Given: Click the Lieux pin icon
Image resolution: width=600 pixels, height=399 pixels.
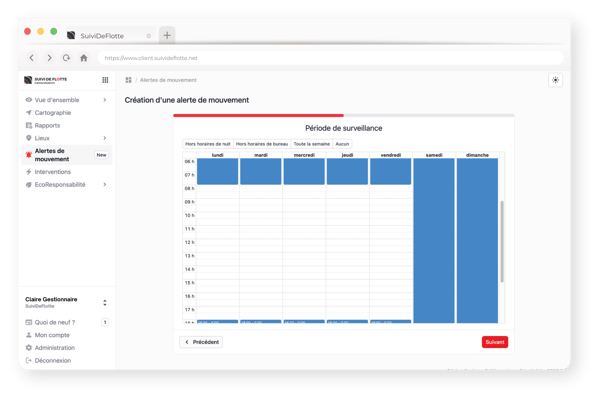Looking at the screenshot, I should pos(29,138).
